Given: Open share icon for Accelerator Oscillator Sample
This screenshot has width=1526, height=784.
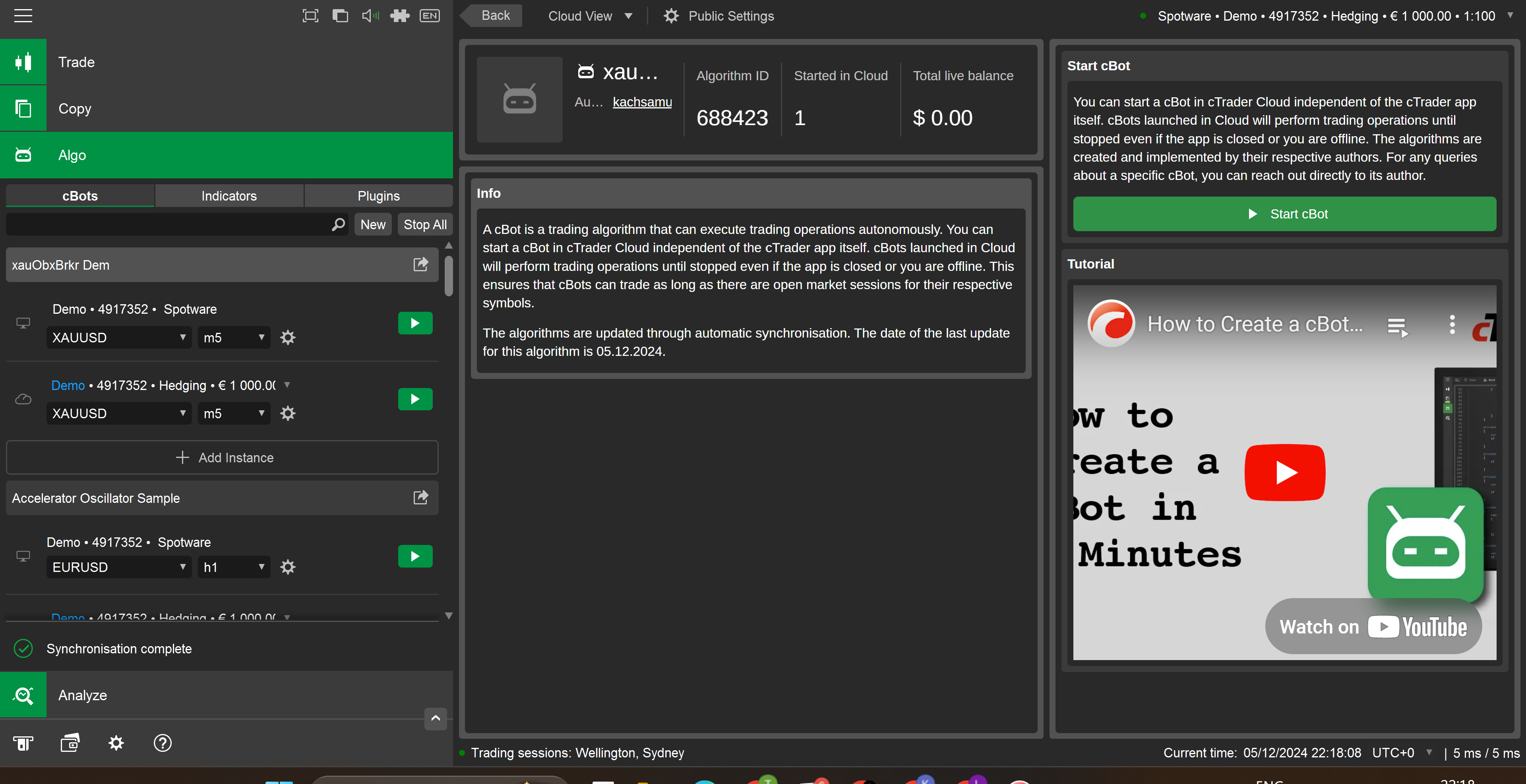Looking at the screenshot, I should point(420,497).
